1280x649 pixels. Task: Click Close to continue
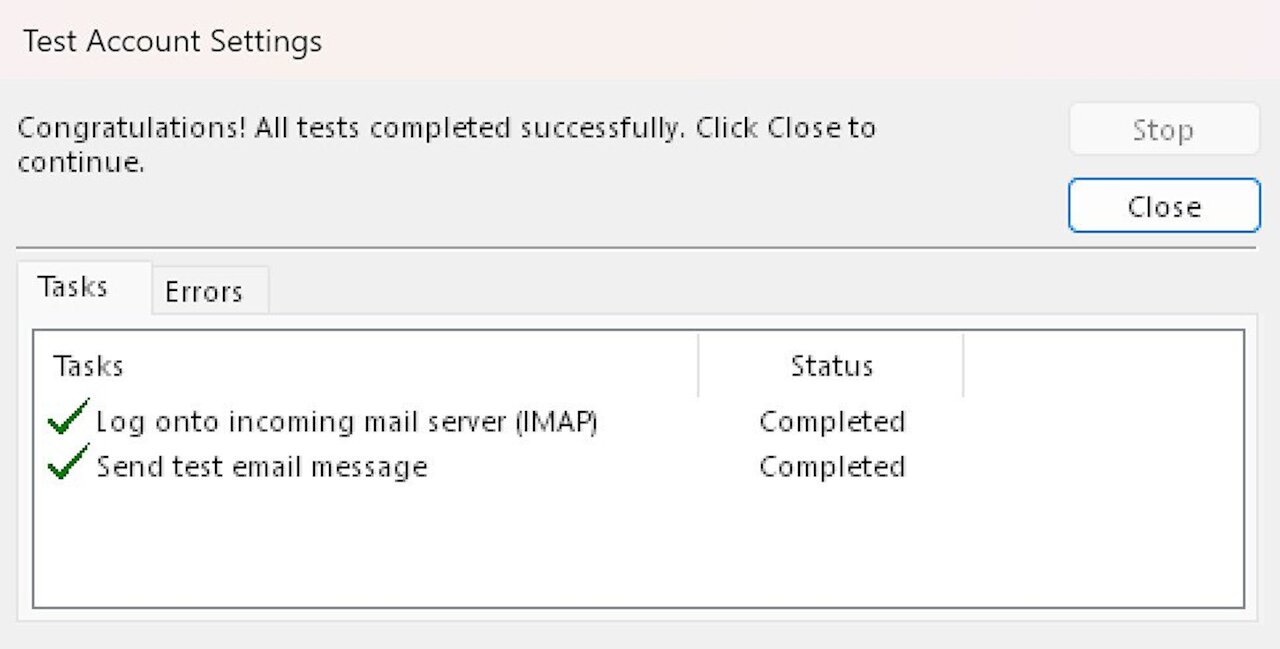point(1163,205)
